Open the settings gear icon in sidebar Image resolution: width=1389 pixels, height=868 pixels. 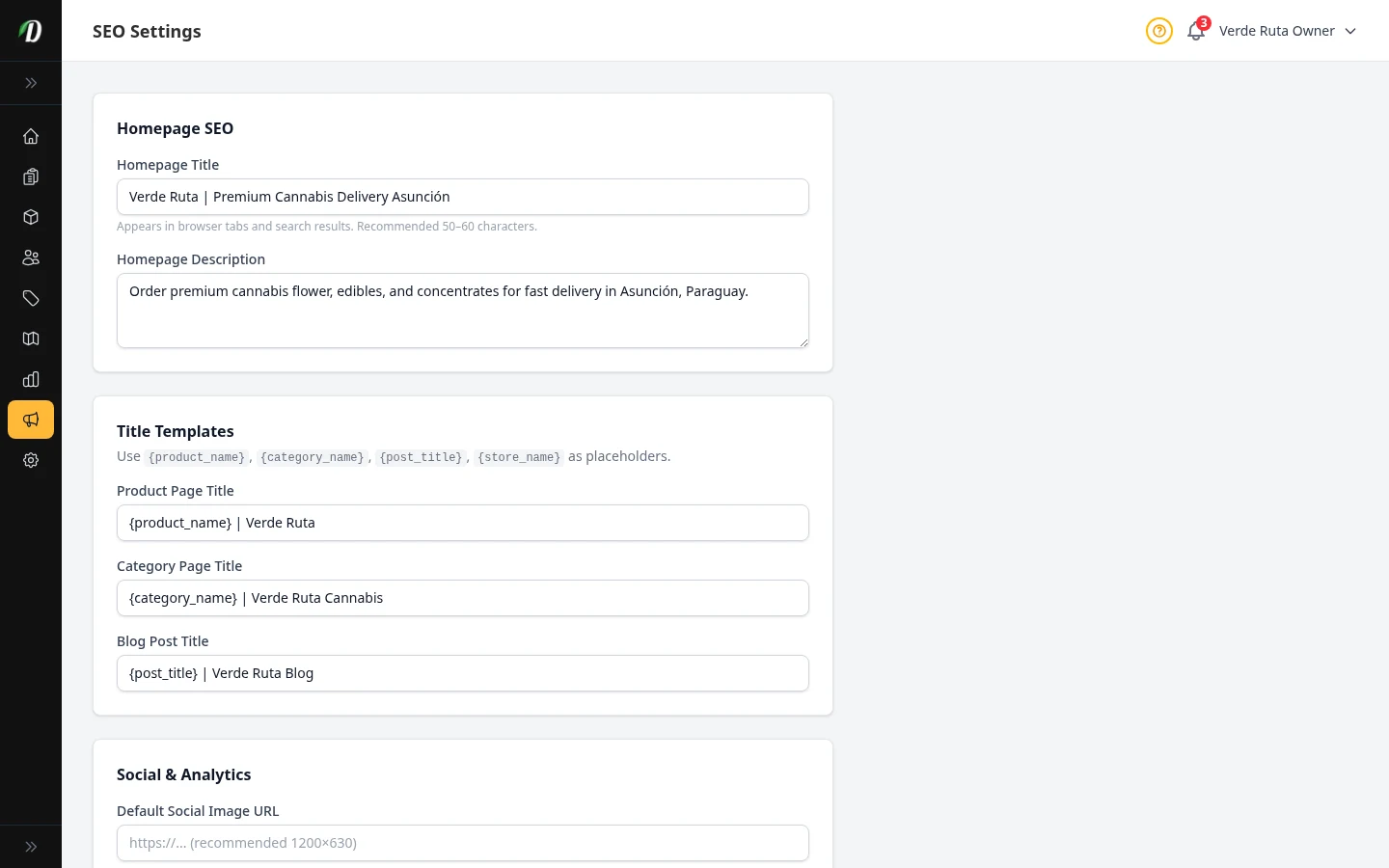[x=31, y=460]
